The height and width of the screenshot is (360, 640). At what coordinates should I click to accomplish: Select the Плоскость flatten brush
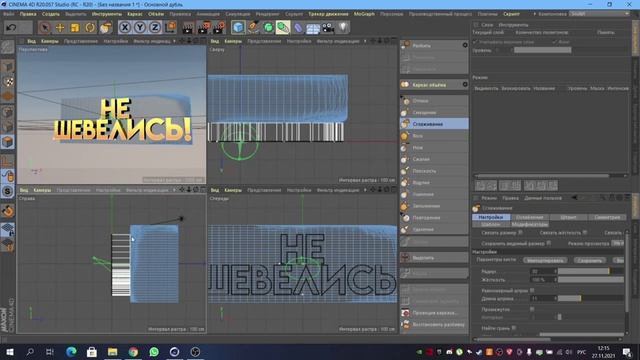coord(434,171)
